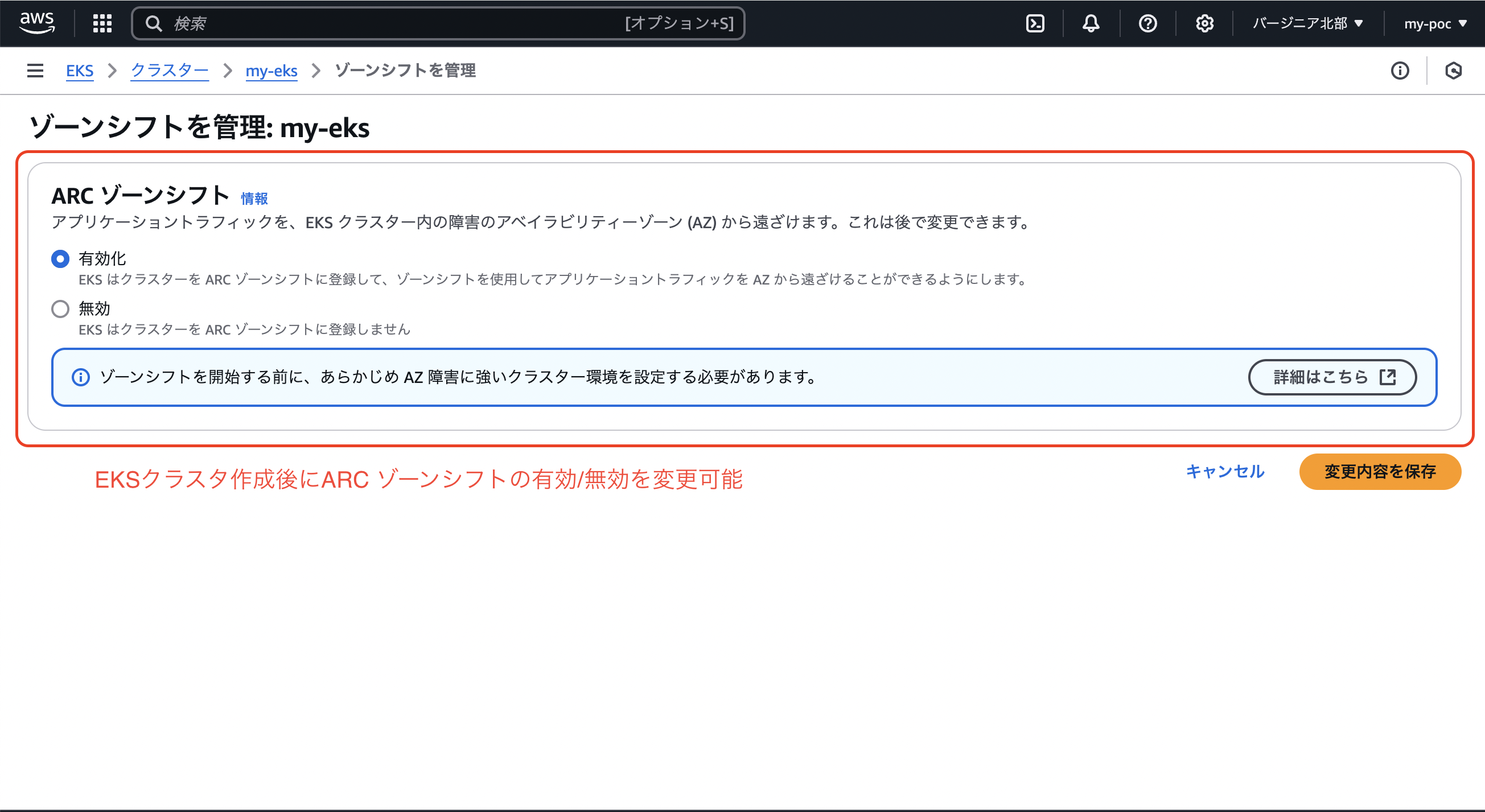Click the search magnifier icon
The width and height of the screenshot is (1485, 812).
(153, 23)
